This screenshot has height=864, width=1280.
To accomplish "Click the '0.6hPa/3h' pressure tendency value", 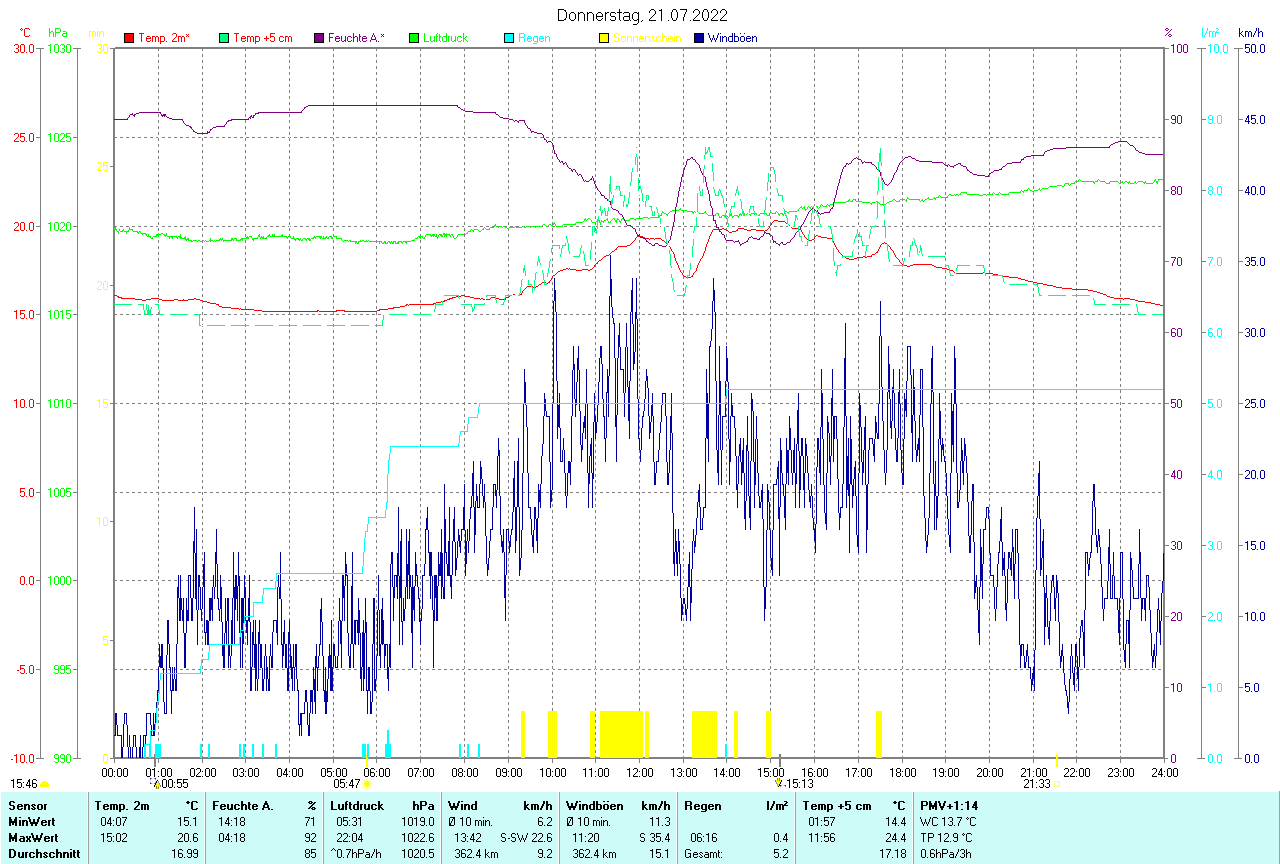I will tap(947, 853).
